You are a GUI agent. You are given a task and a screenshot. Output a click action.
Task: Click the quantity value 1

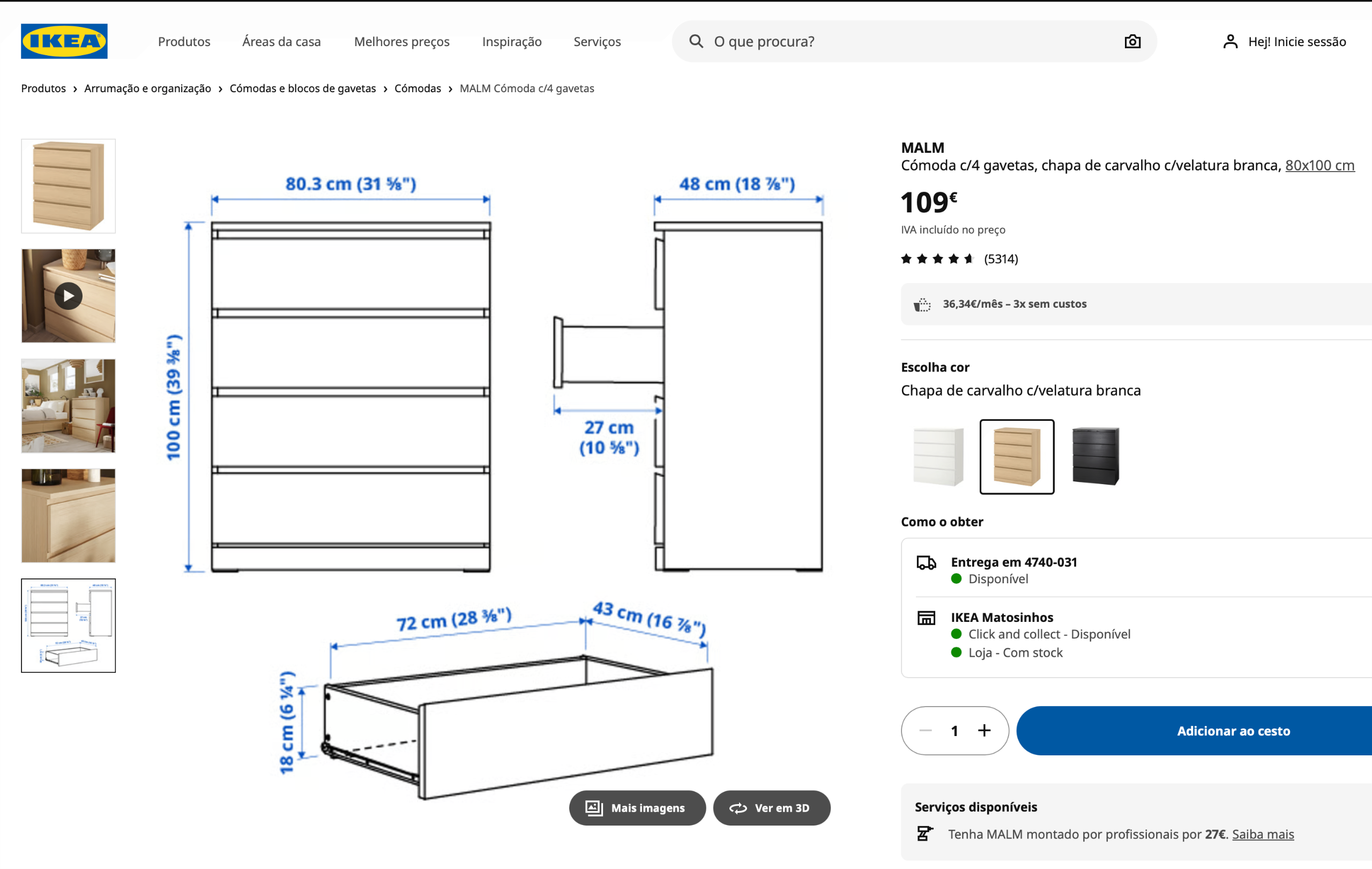click(955, 731)
